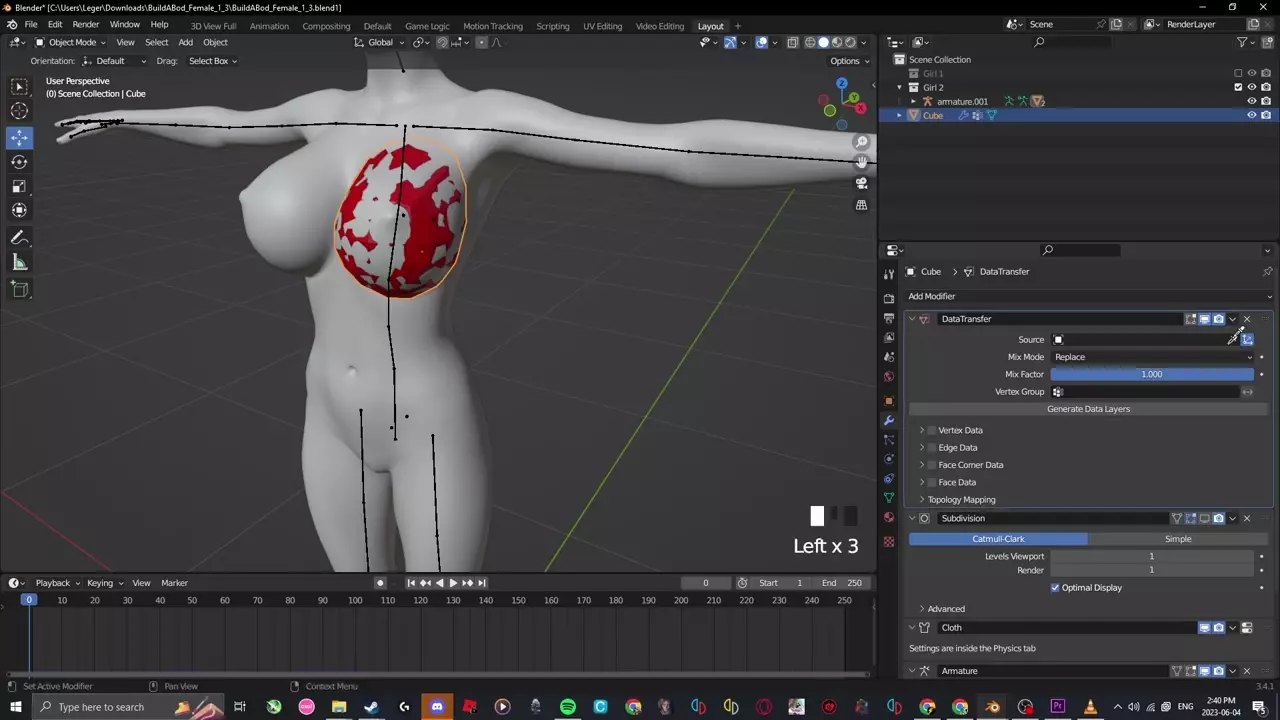Select the Rotate tool in the viewport toolbar
Image resolution: width=1280 pixels, height=720 pixels.
pyautogui.click(x=19, y=162)
